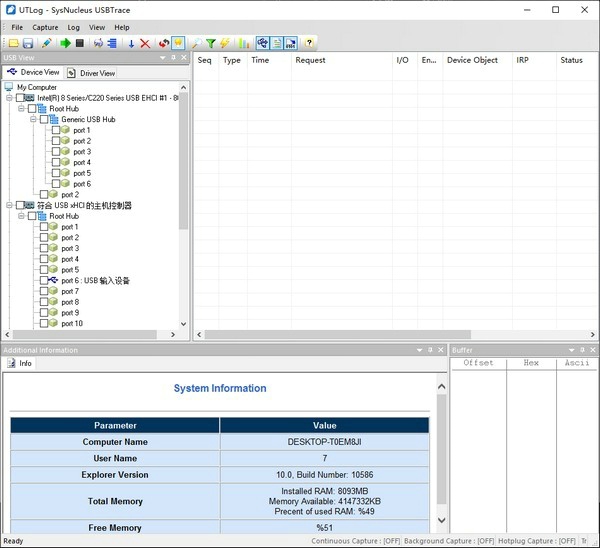Collapse the first Root Hub node

pos(20,108)
